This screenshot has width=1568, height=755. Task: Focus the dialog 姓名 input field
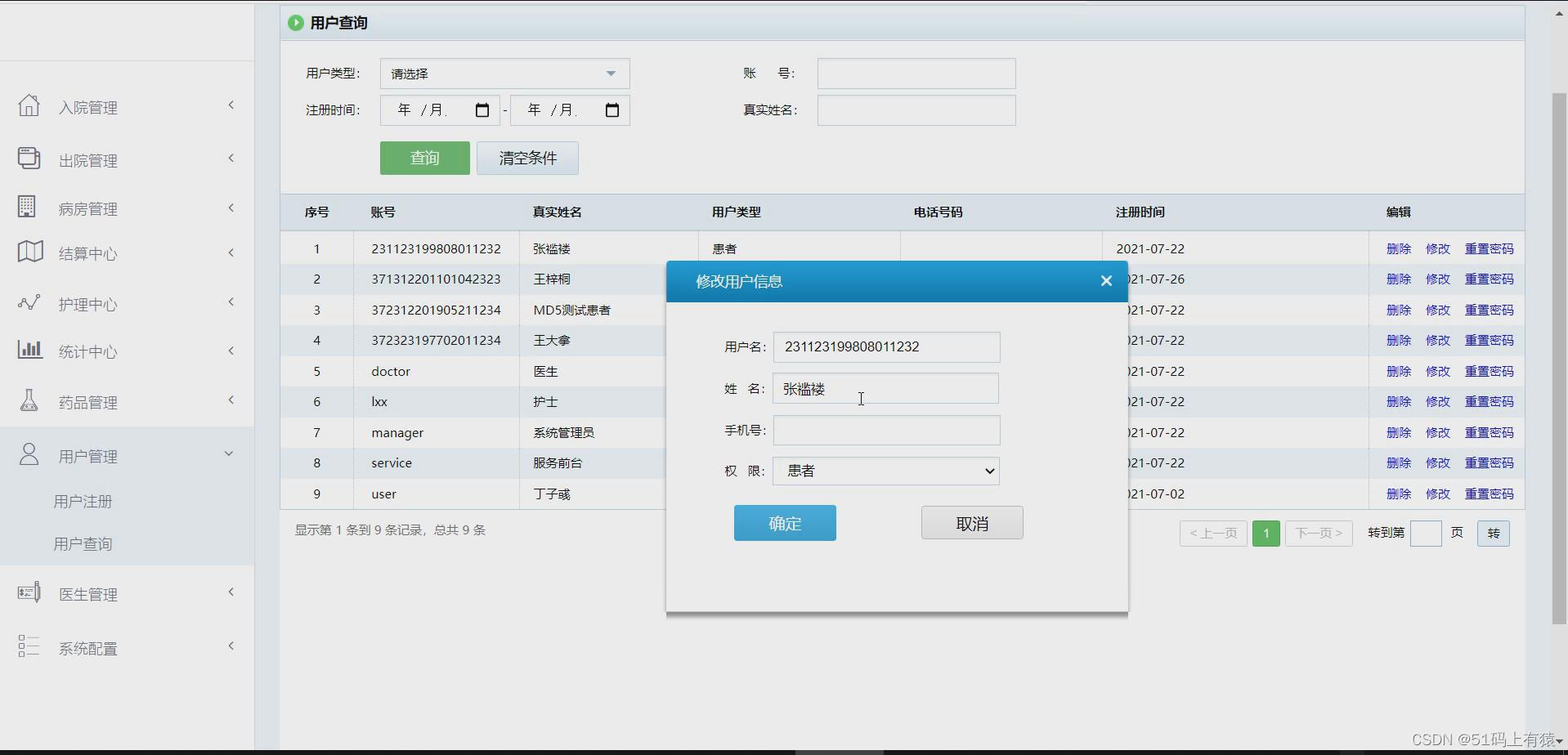point(885,388)
